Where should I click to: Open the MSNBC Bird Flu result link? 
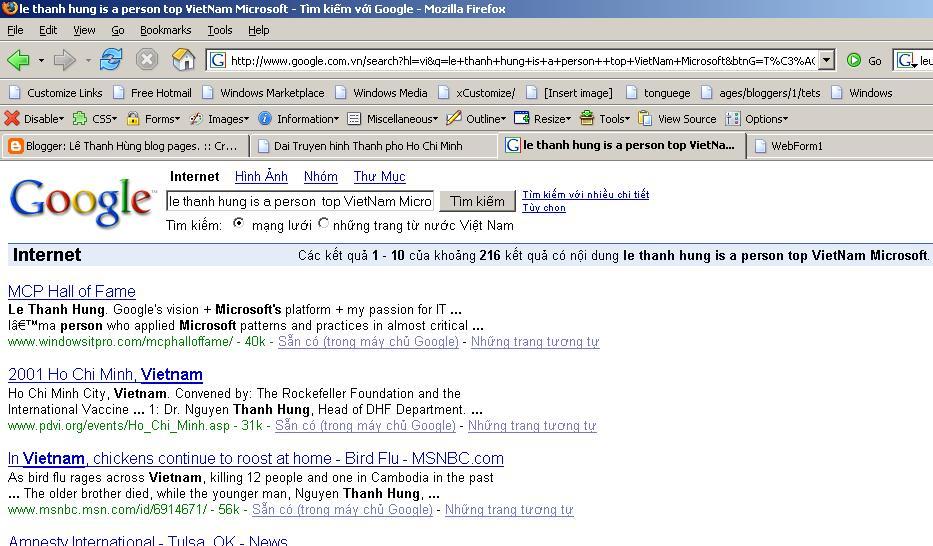click(256, 459)
